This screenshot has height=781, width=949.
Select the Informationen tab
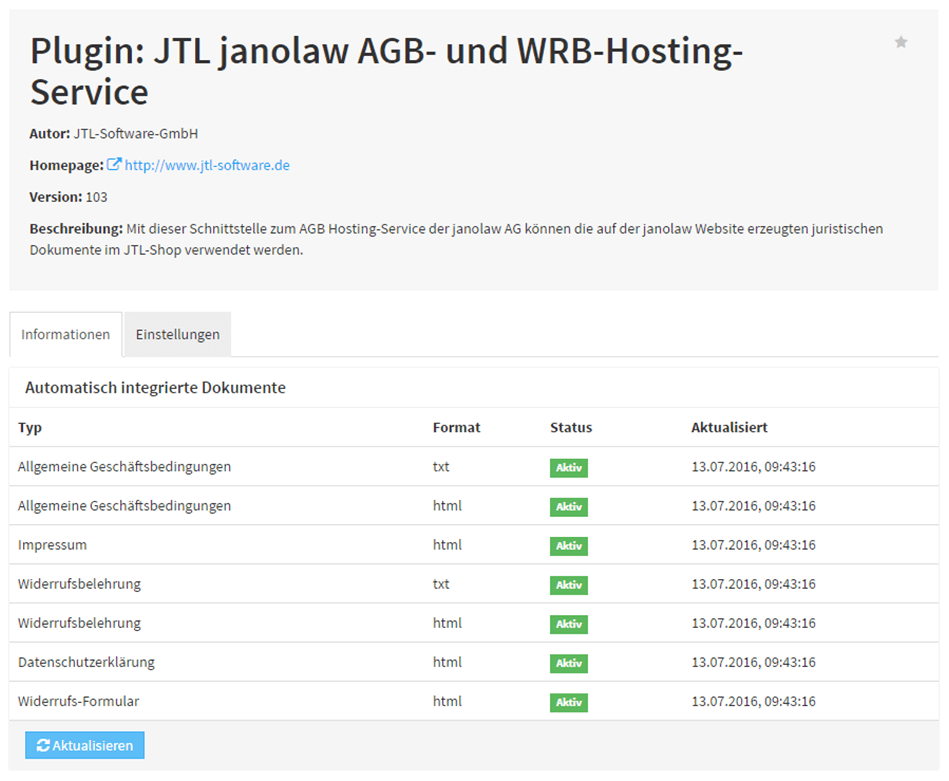pos(65,334)
